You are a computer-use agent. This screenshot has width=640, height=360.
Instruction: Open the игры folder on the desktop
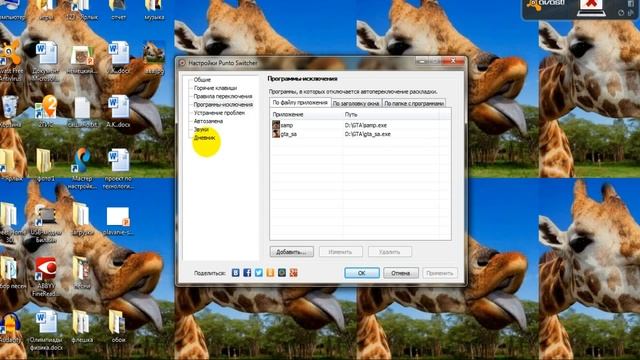pyautogui.click(x=46, y=10)
